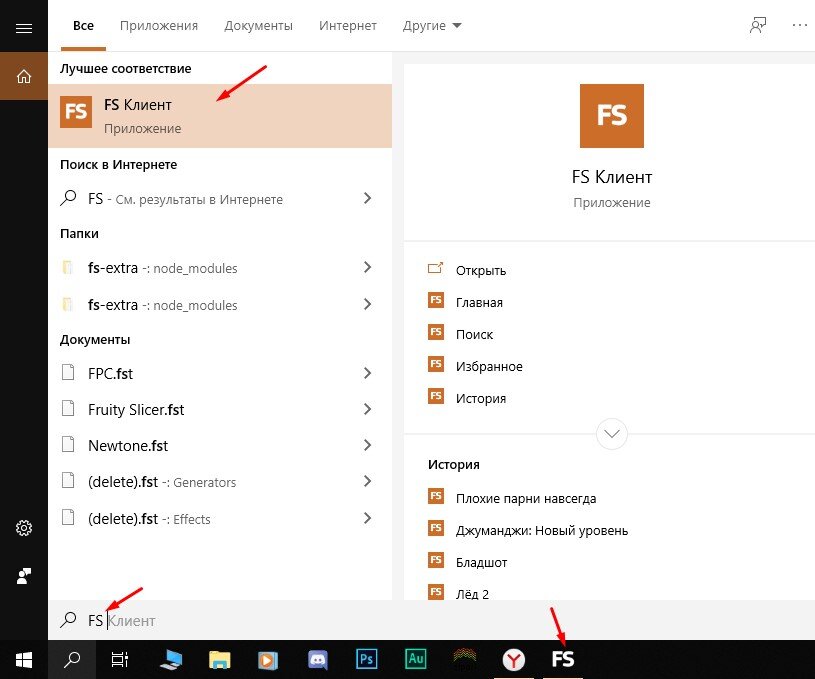The height and width of the screenshot is (679, 815).
Task: Click the account/feedback person icon in sidebar
Action: click(x=24, y=576)
